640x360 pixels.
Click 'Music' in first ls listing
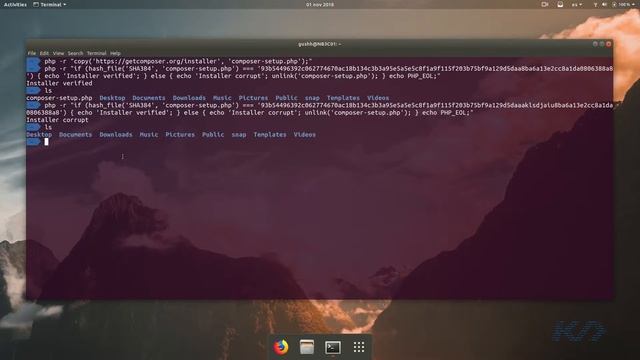tap(222, 98)
